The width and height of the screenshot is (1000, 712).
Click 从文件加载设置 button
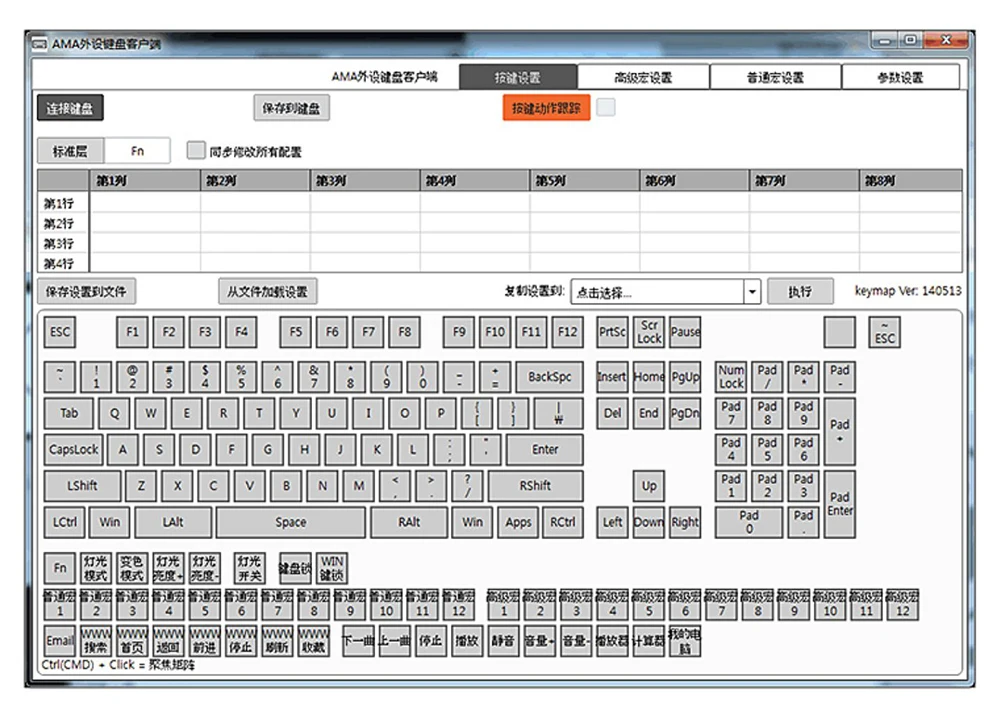pyautogui.click(x=267, y=292)
